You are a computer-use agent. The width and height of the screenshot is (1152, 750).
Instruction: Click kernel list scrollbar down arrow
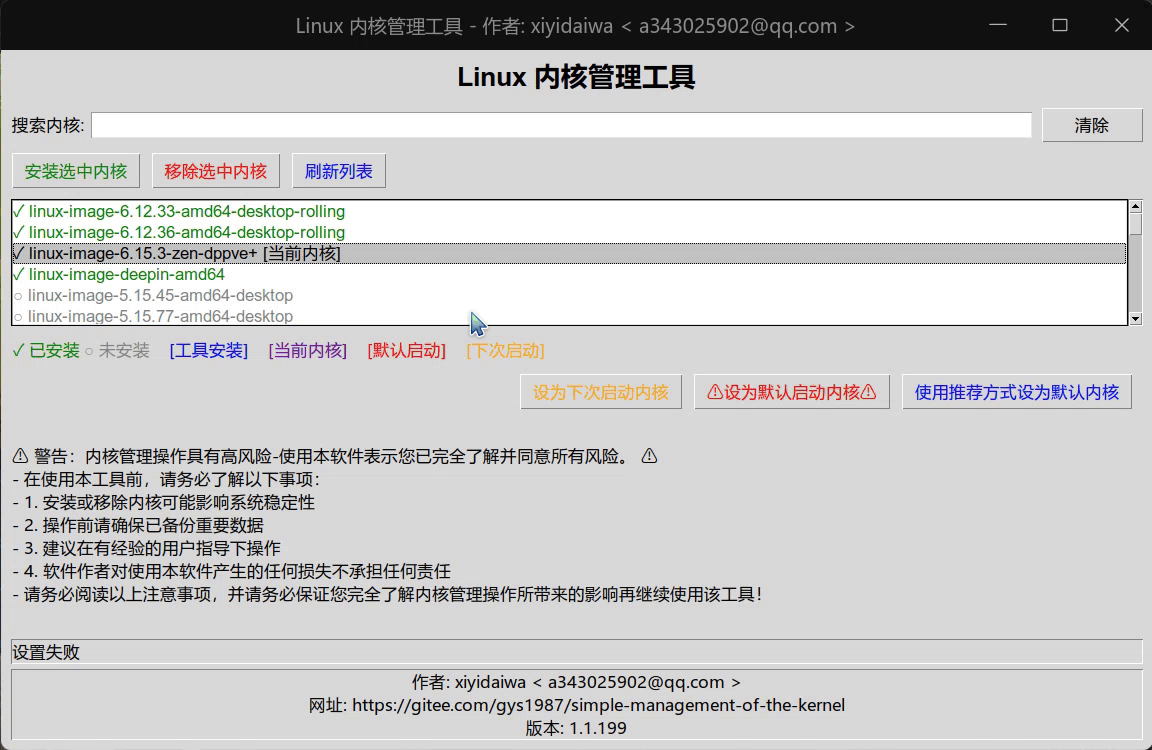click(1136, 319)
